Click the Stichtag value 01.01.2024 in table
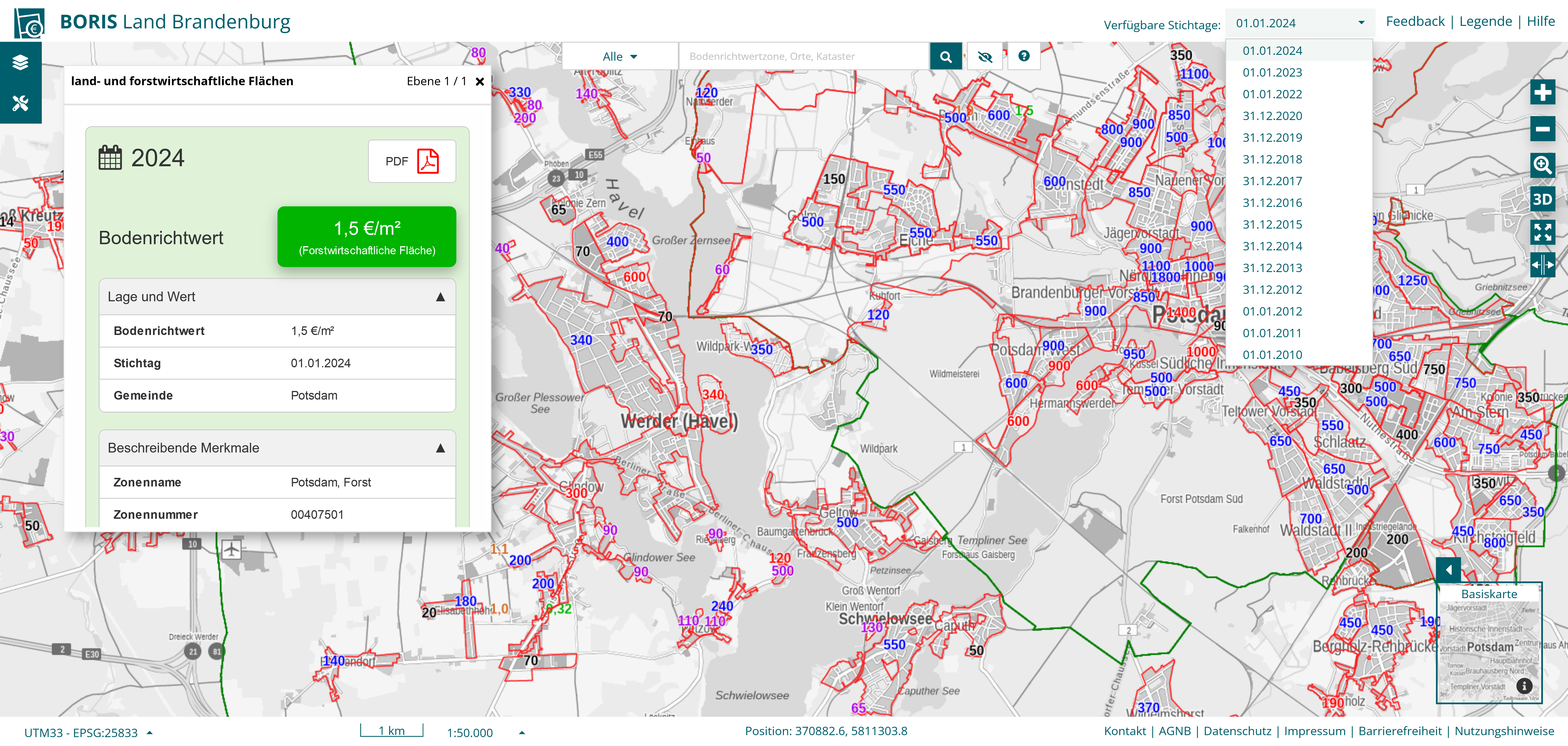 coord(321,363)
